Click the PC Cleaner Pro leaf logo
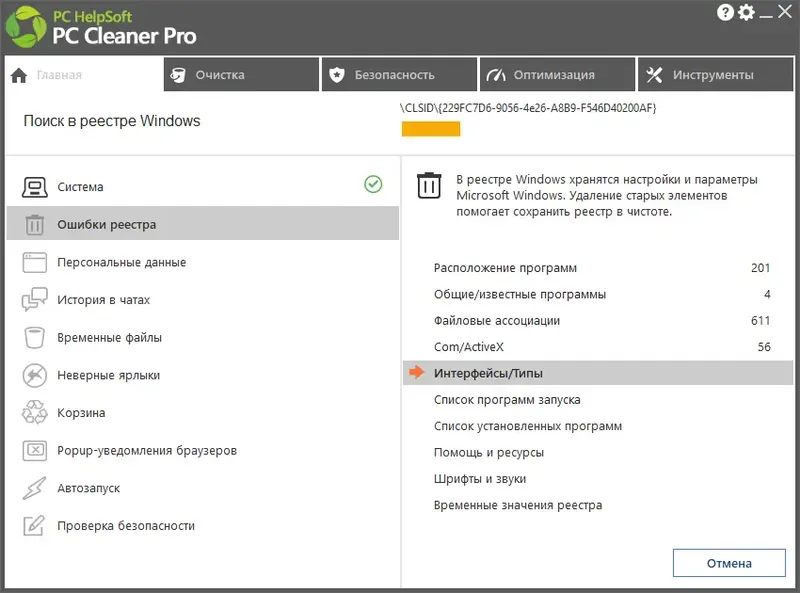Screen dimensions: 800x593 [26, 27]
